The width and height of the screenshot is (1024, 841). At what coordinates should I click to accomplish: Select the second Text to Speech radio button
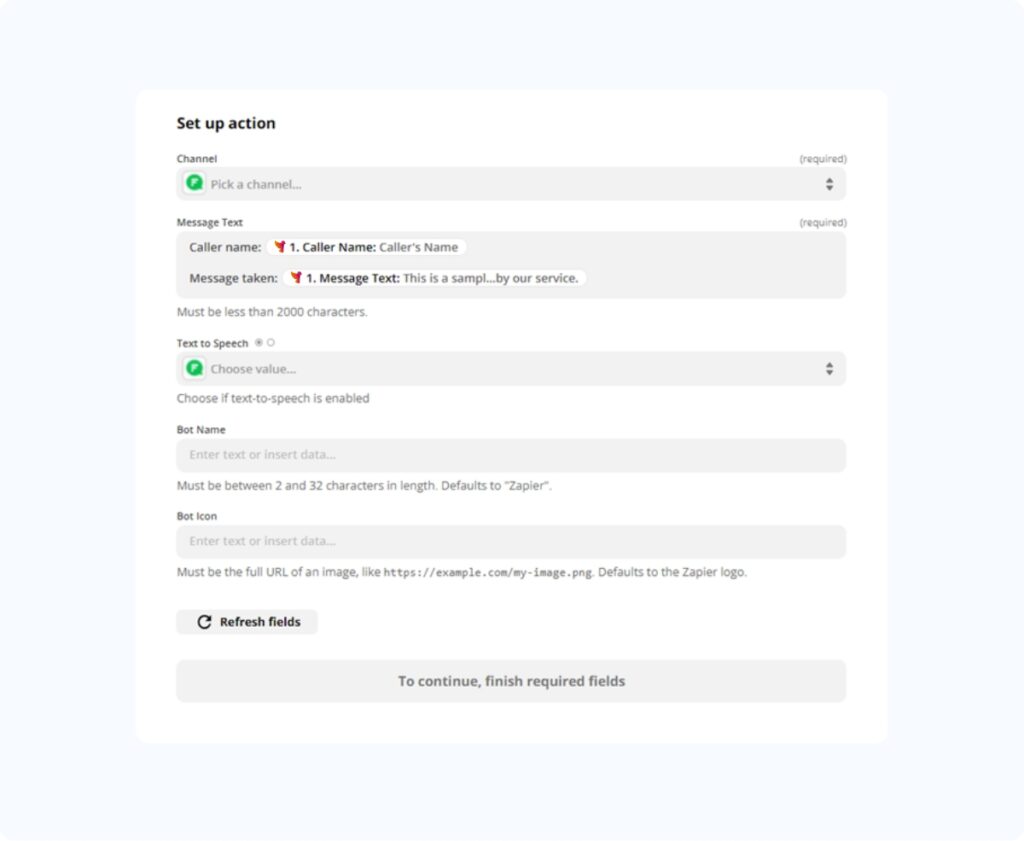click(x=270, y=342)
